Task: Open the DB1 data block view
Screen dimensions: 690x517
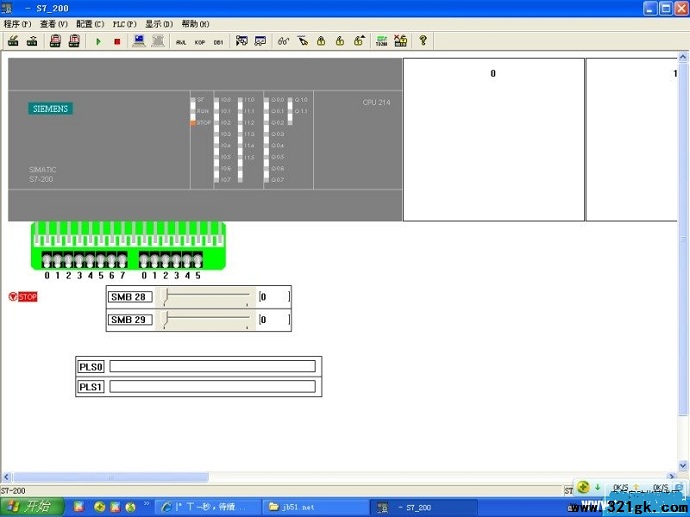Action: click(x=218, y=42)
